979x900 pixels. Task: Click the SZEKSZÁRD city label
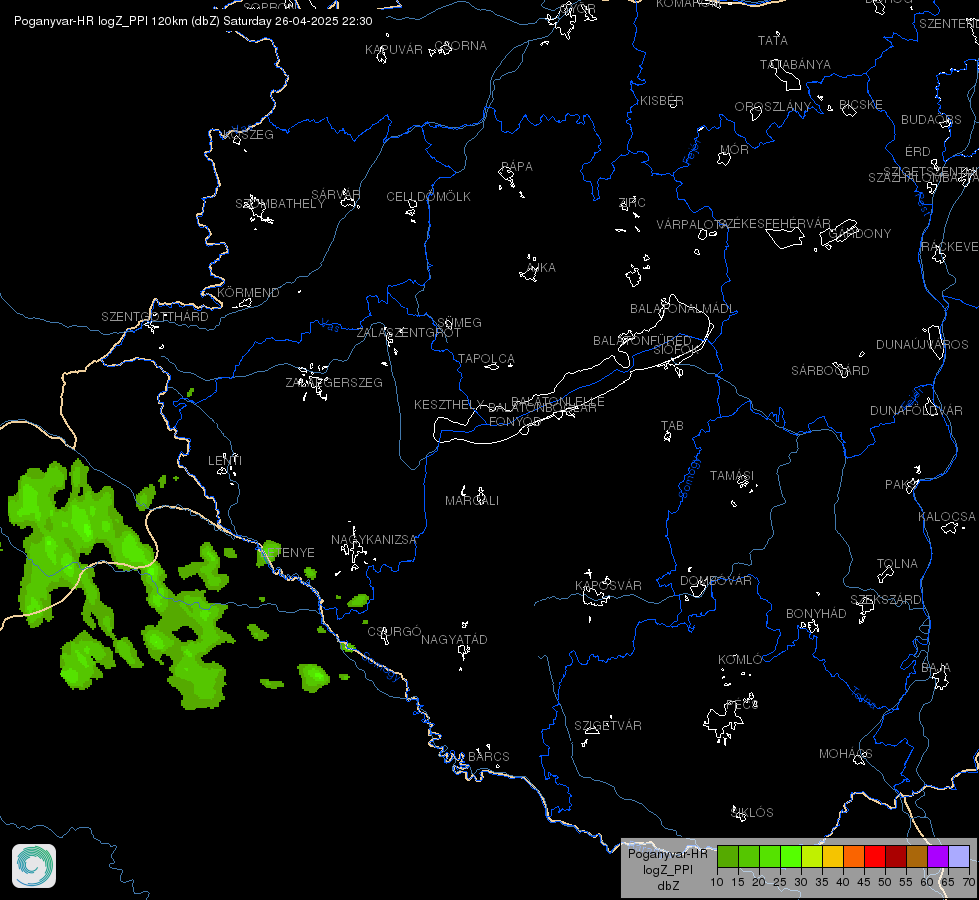[886, 600]
